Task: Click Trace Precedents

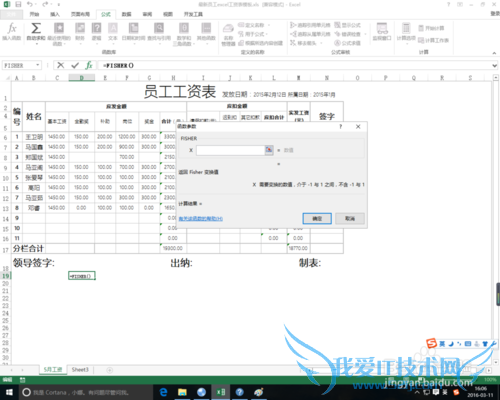Action: 310,25
